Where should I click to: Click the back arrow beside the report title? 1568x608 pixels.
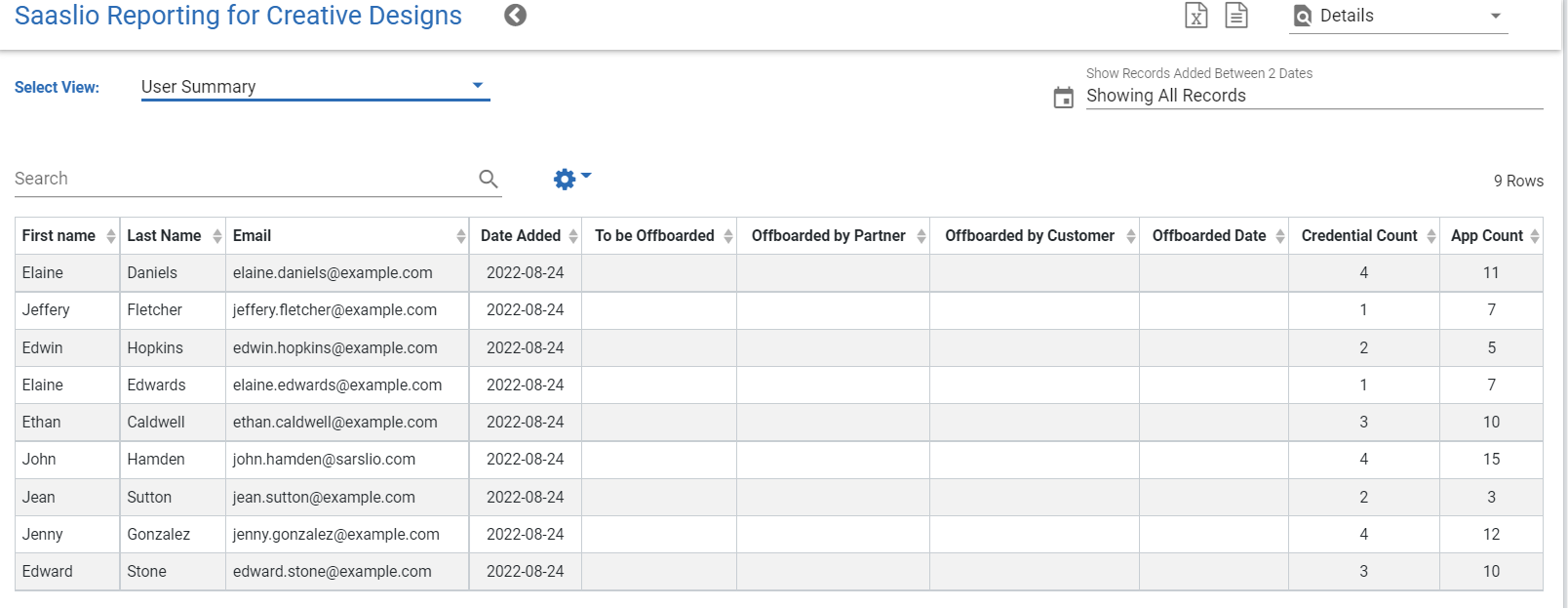(x=515, y=16)
